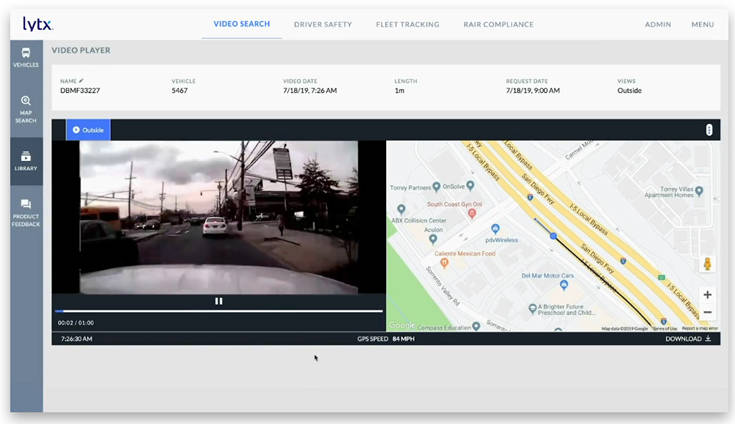
Task: Open the Menu in top right
Action: [702, 24]
